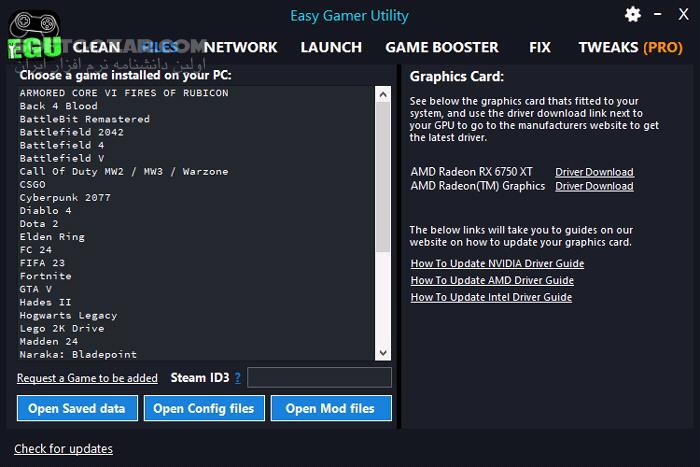Select Back 4 Blood in the game list
This screenshot has width=700, height=467.
pos(196,106)
